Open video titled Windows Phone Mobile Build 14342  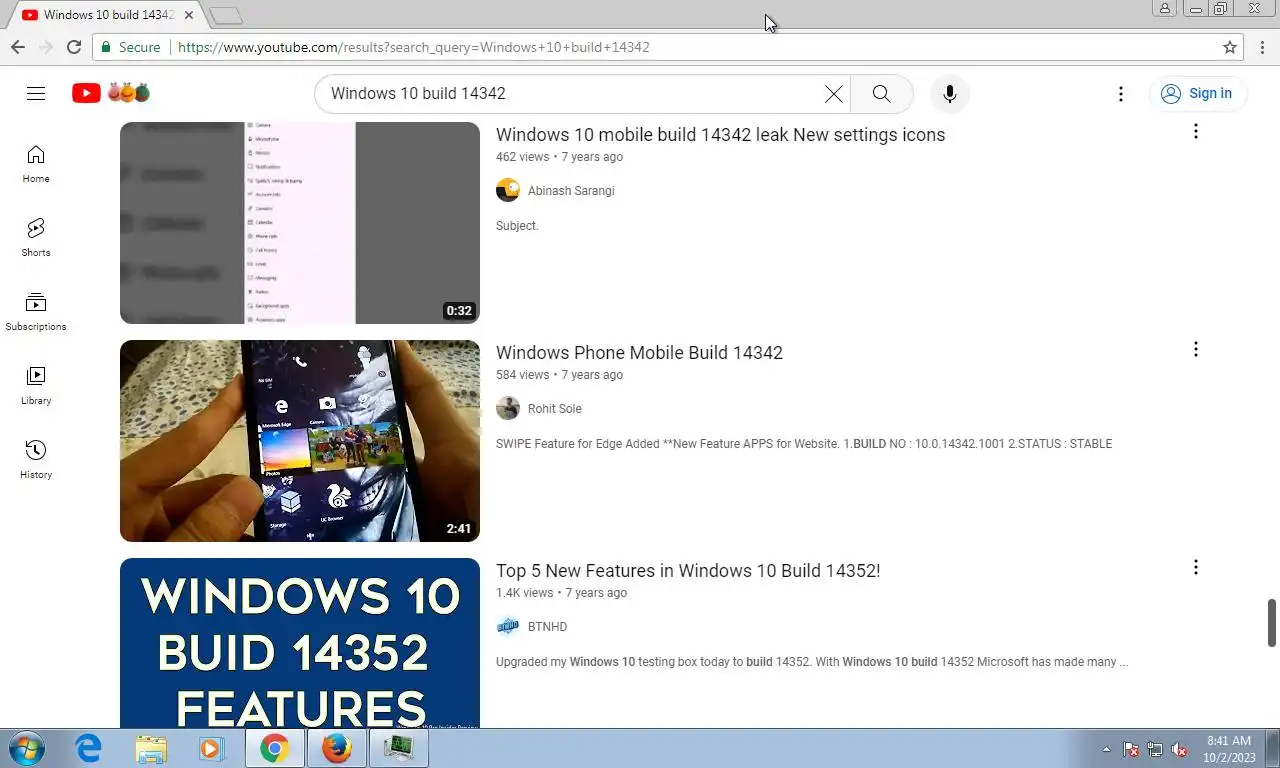(x=639, y=353)
